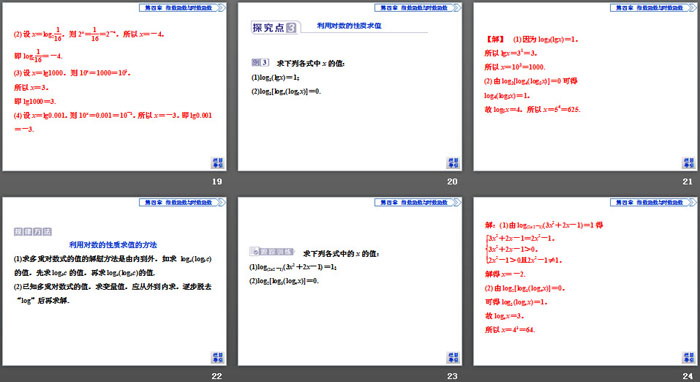The width and height of the screenshot is (700, 382).
Task: Click '即 lg1000=3.' line on slide 19
Action: coord(35,101)
